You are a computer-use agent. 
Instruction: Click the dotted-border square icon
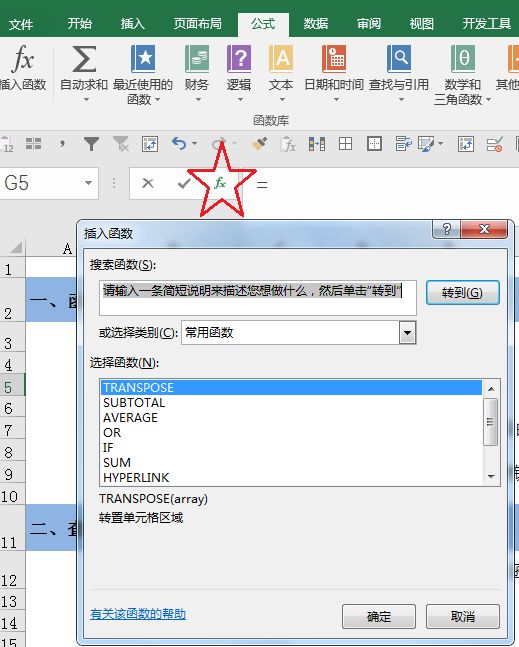374,144
